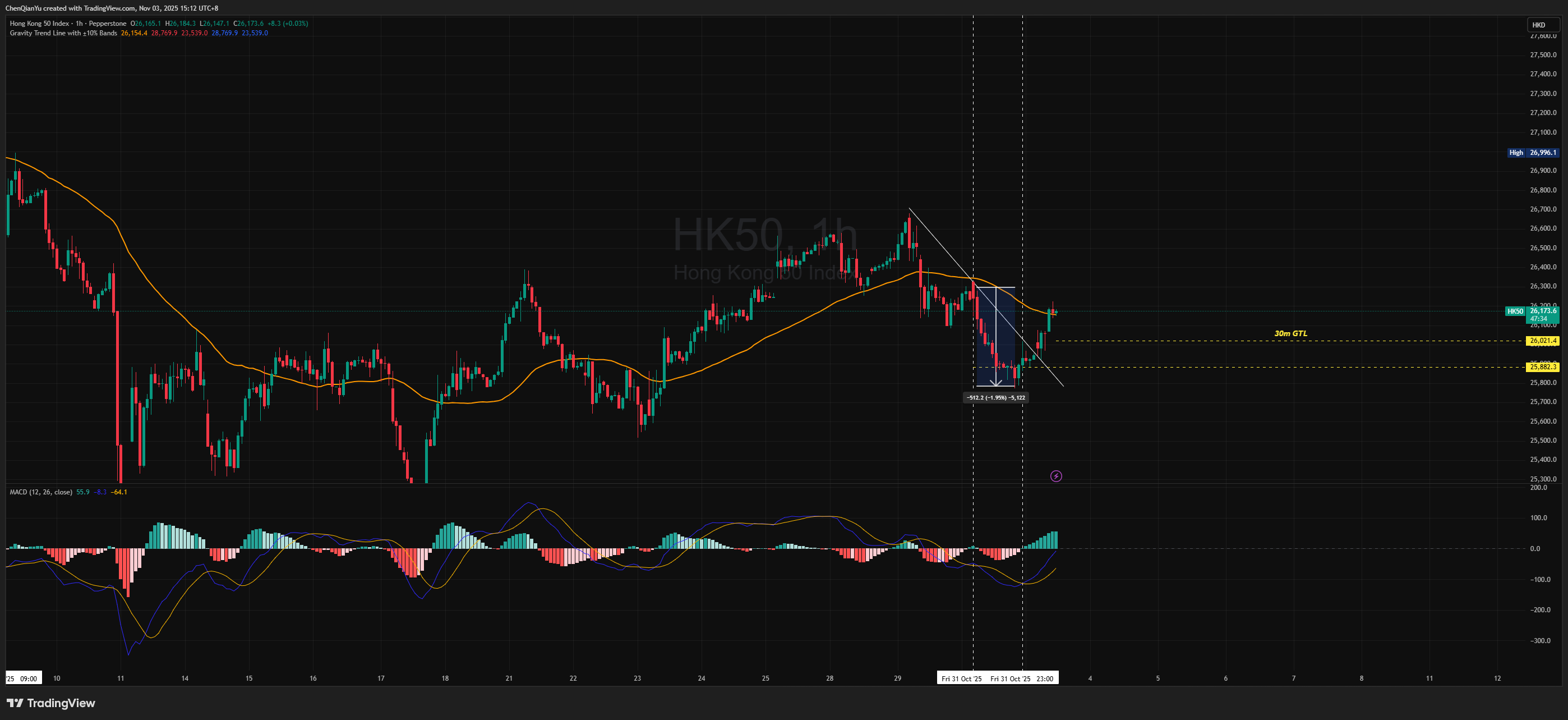Click the first Fri 31 Oct '25 date label
Screen dimensions: 1568x720
click(962, 678)
